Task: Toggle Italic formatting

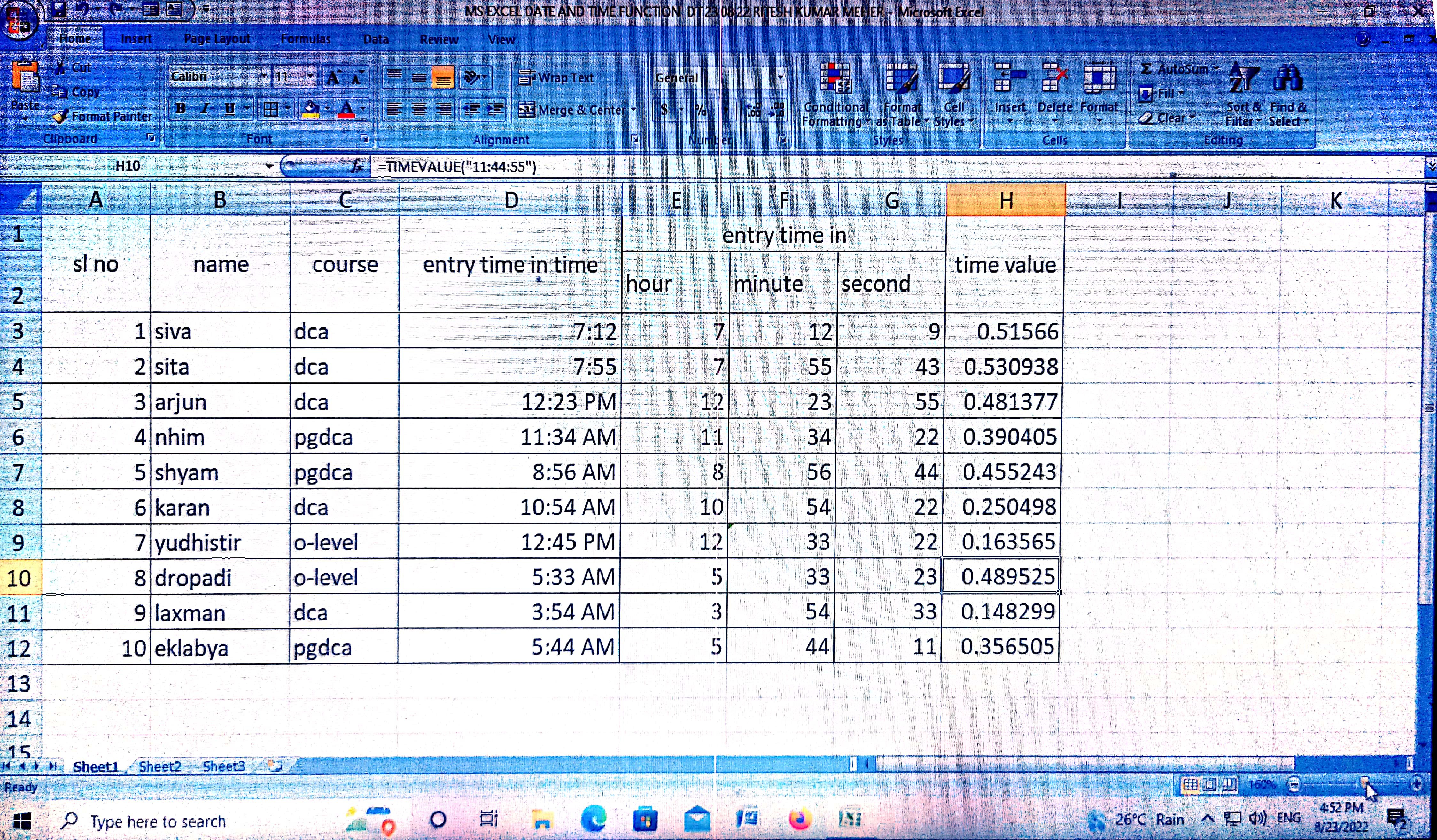Action: pyautogui.click(x=205, y=108)
